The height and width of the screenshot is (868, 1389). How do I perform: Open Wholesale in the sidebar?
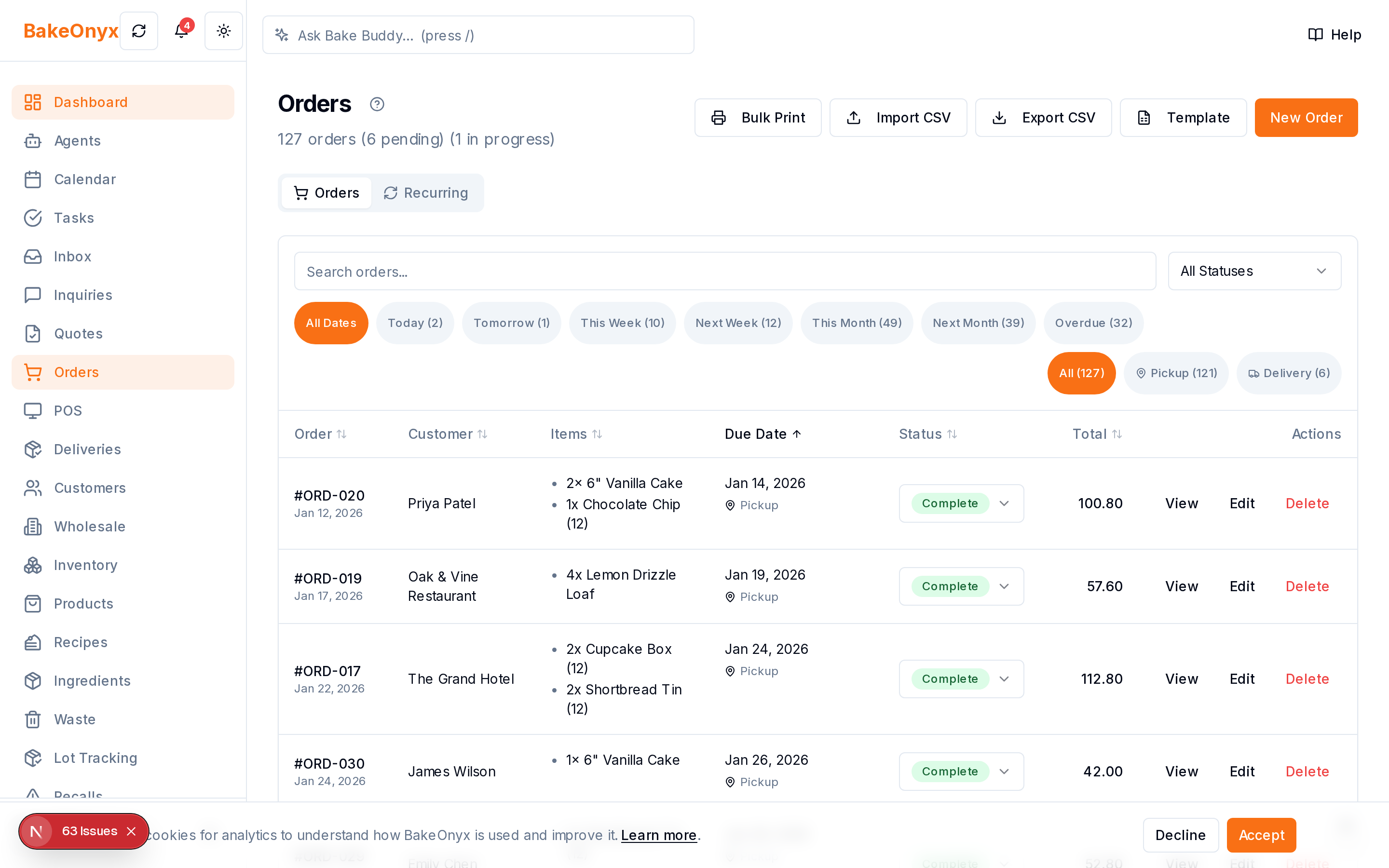coord(123,527)
